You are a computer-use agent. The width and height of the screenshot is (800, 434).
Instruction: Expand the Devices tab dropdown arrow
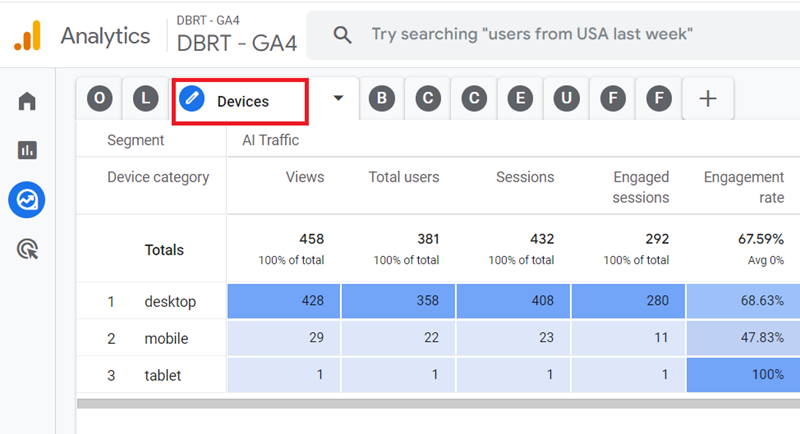(x=338, y=98)
